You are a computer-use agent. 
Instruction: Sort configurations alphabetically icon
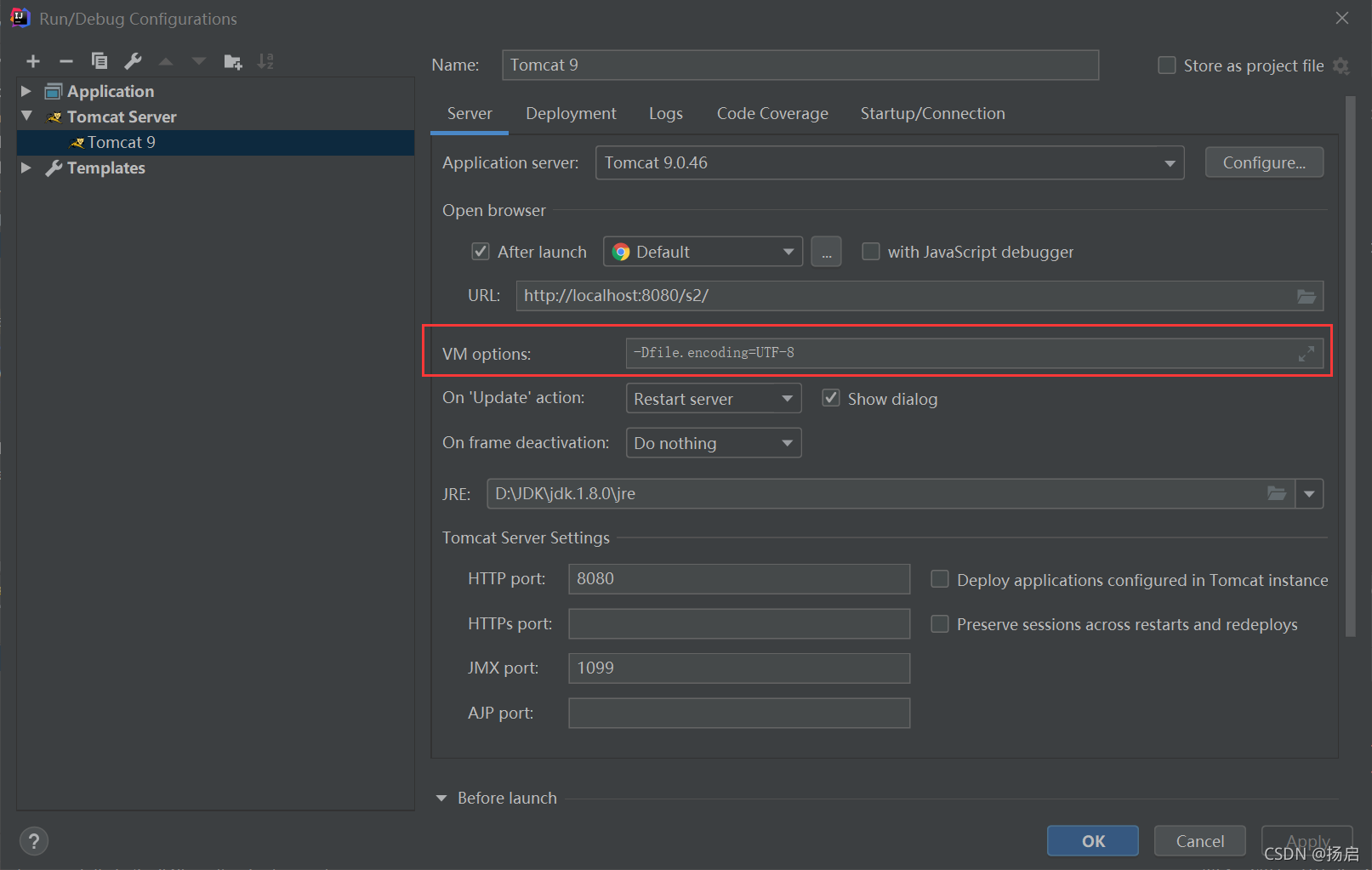(265, 61)
